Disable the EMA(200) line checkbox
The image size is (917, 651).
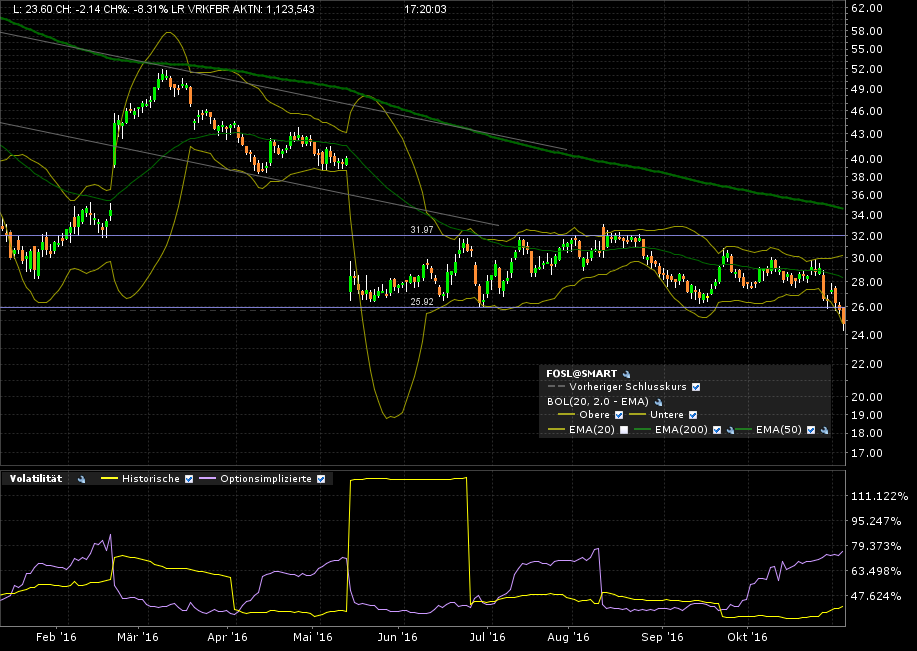click(x=718, y=429)
